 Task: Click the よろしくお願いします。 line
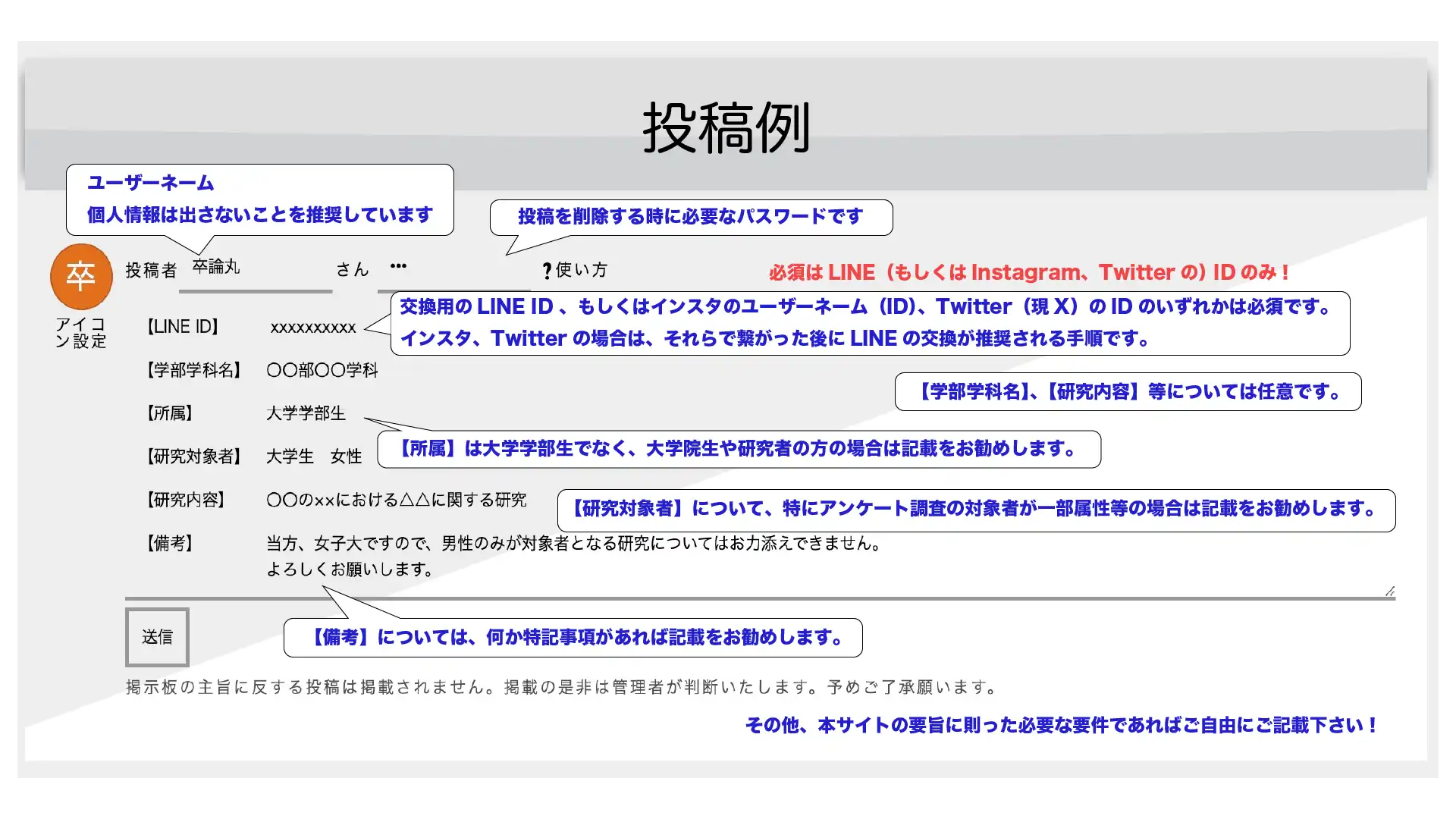click(350, 570)
